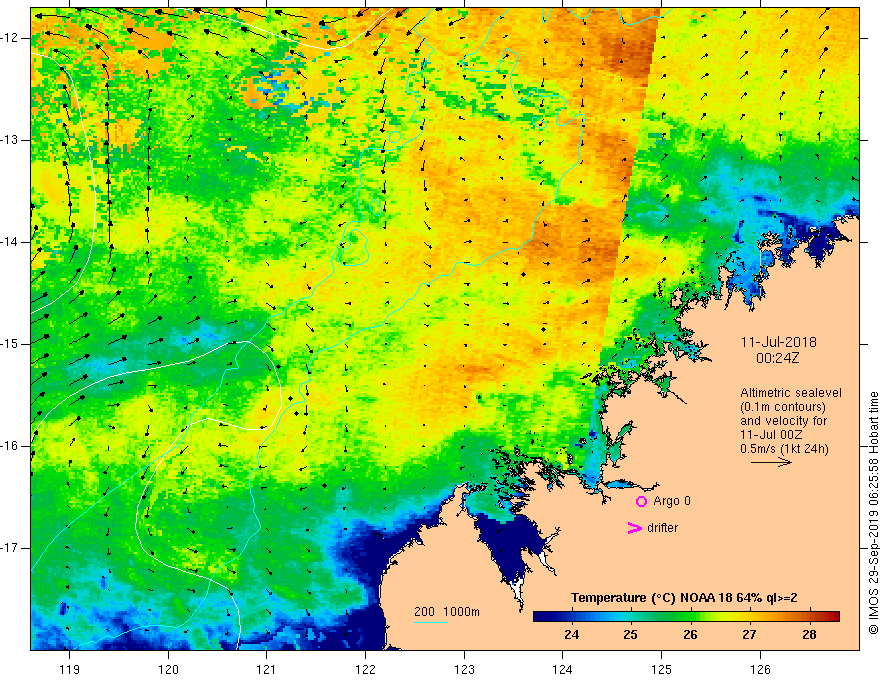
Task: Click the latitude label -15
Action: (10, 344)
